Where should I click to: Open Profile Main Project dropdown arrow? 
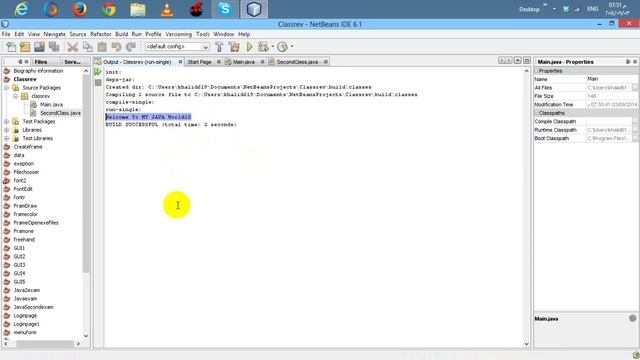[x=291, y=47]
